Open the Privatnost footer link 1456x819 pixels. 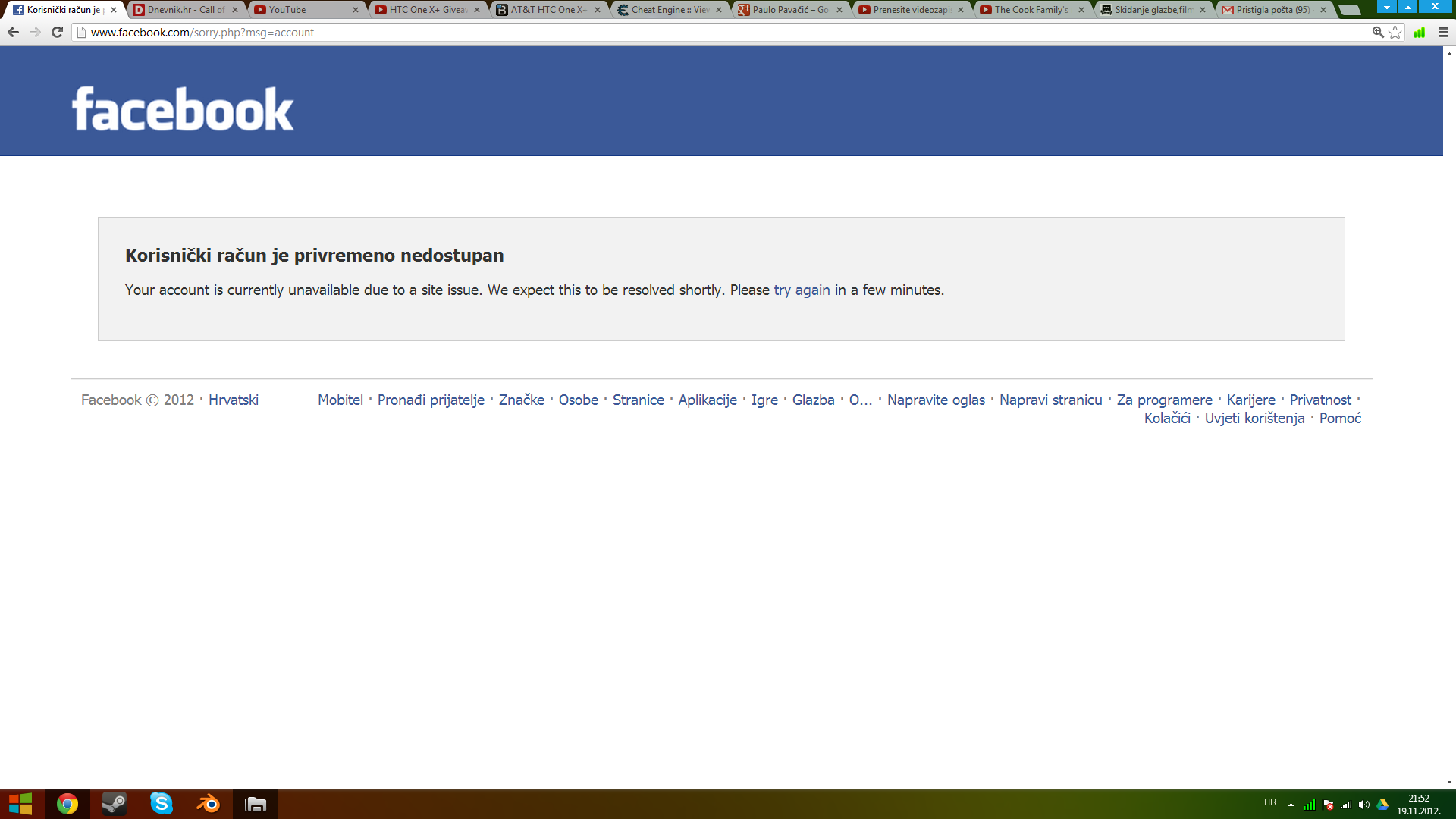point(1320,400)
